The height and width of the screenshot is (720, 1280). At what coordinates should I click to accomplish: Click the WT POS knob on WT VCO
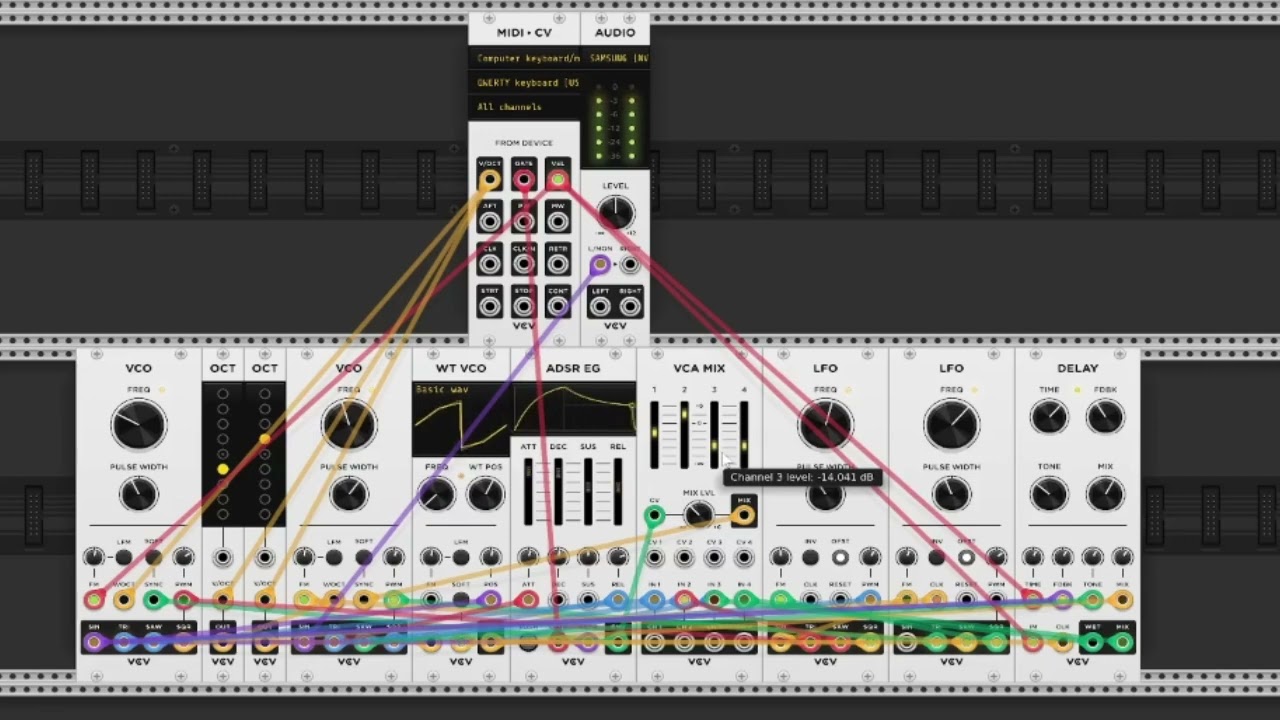coord(485,493)
